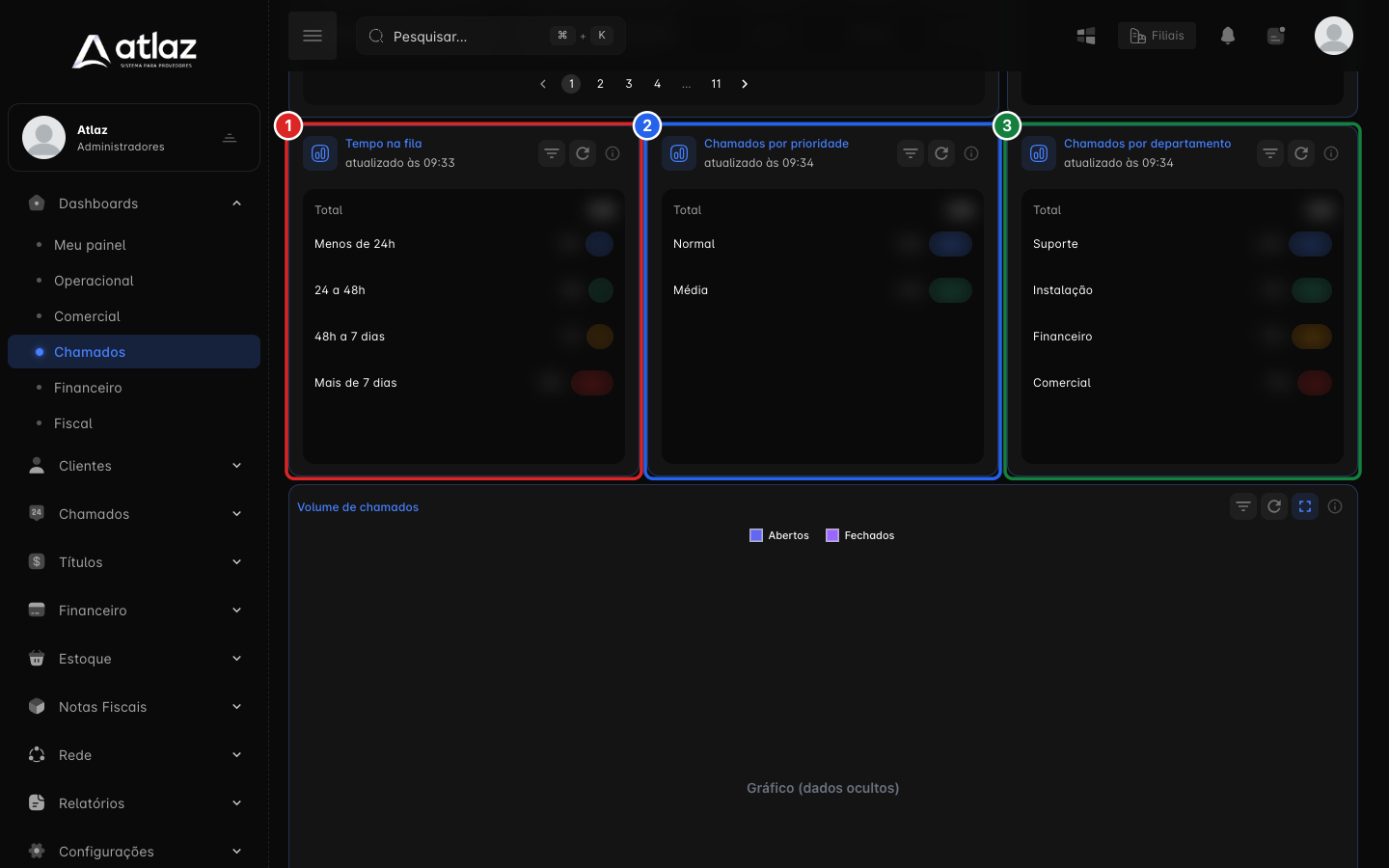This screenshot has width=1389, height=868.
Task: Open the Atlaz Administradores profile switcher
Action: (x=134, y=138)
